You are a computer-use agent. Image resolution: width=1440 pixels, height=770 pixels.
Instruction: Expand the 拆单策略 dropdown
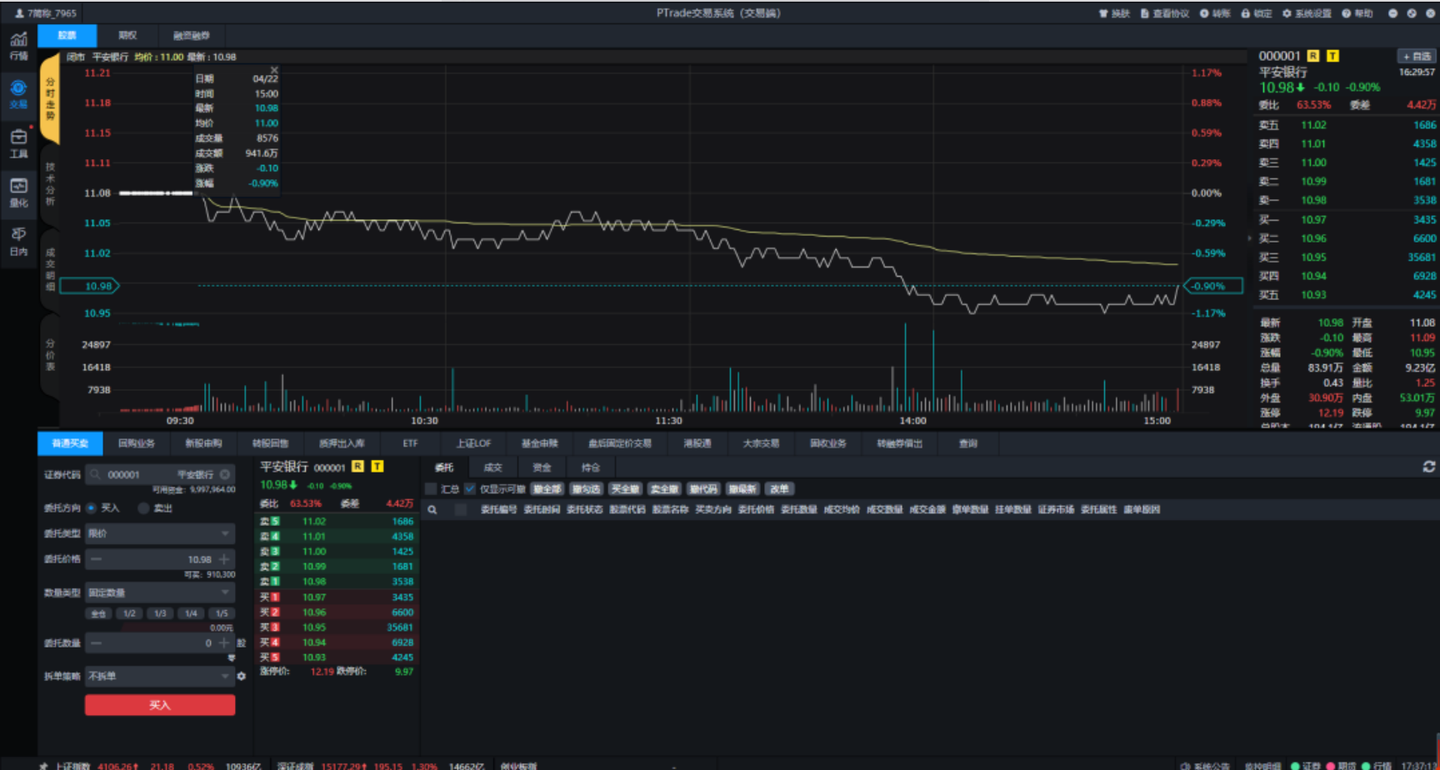[x=160, y=677]
